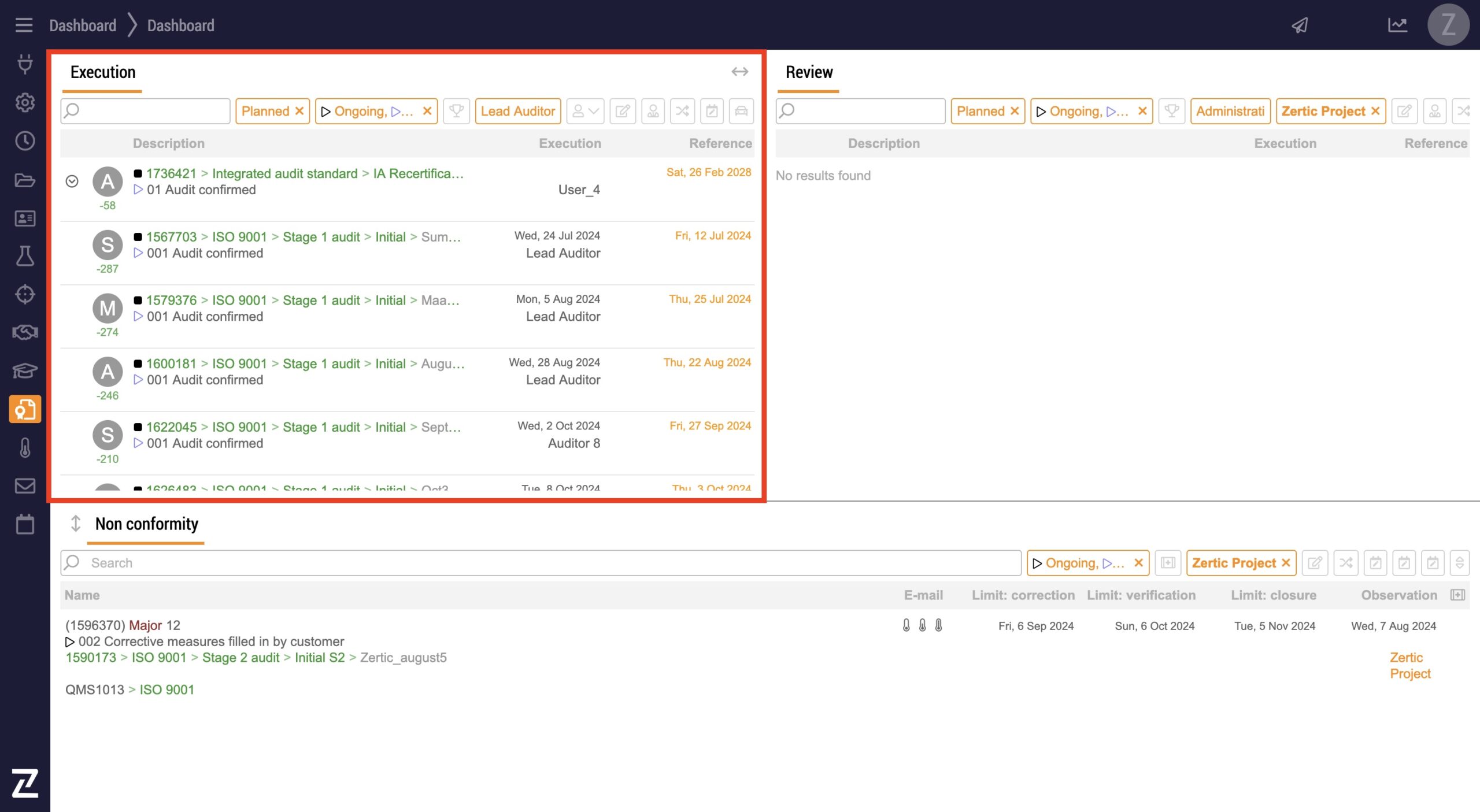Click the black status square of audit 1579376
The image size is (1480, 812).
pos(138,301)
